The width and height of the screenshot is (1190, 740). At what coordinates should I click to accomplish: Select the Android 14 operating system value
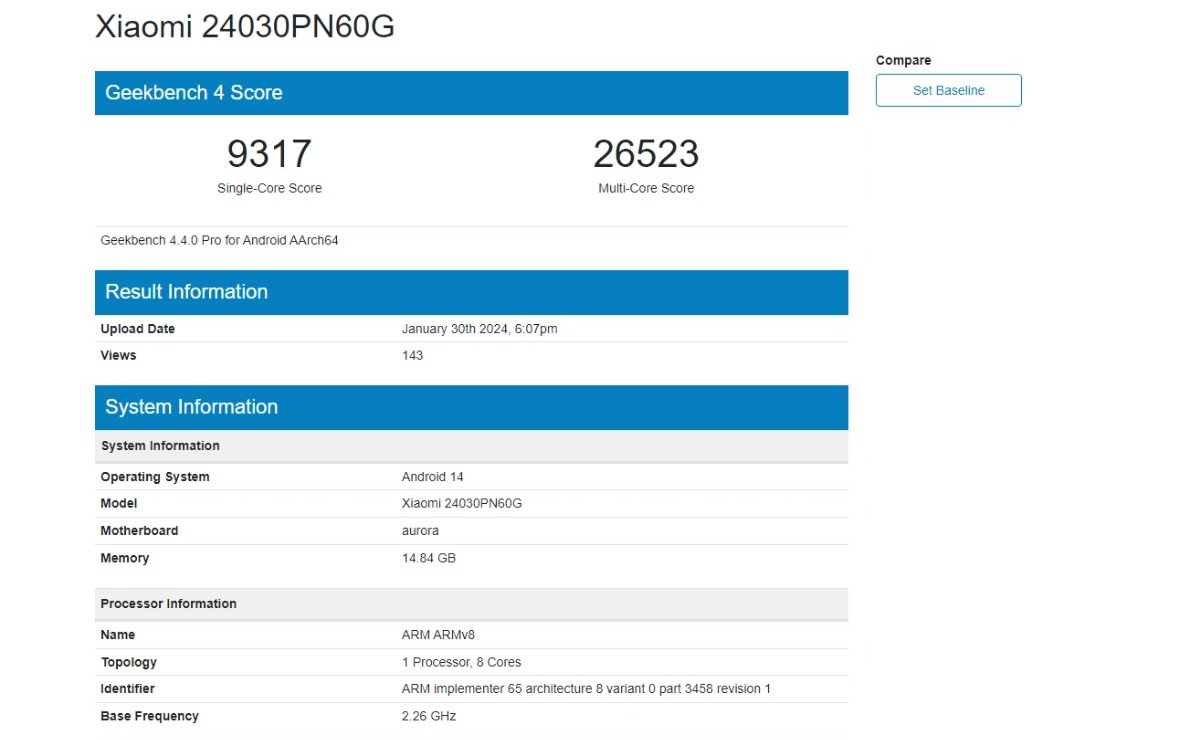[x=432, y=477]
